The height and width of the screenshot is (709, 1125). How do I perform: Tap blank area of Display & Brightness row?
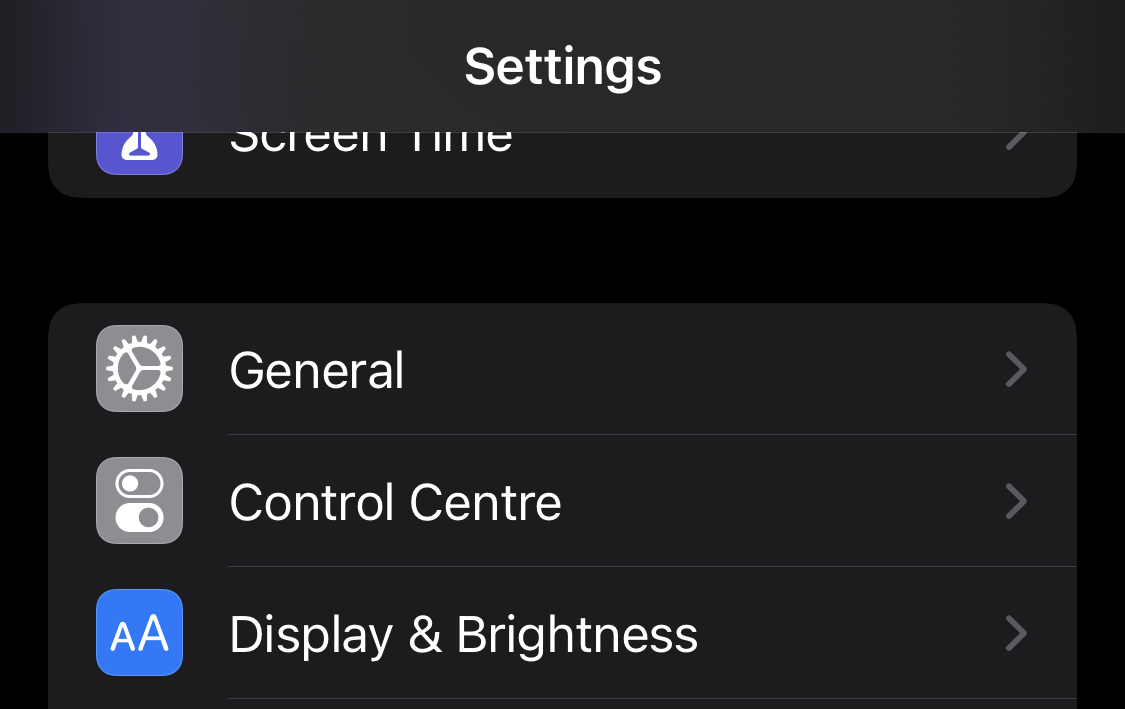click(x=850, y=633)
